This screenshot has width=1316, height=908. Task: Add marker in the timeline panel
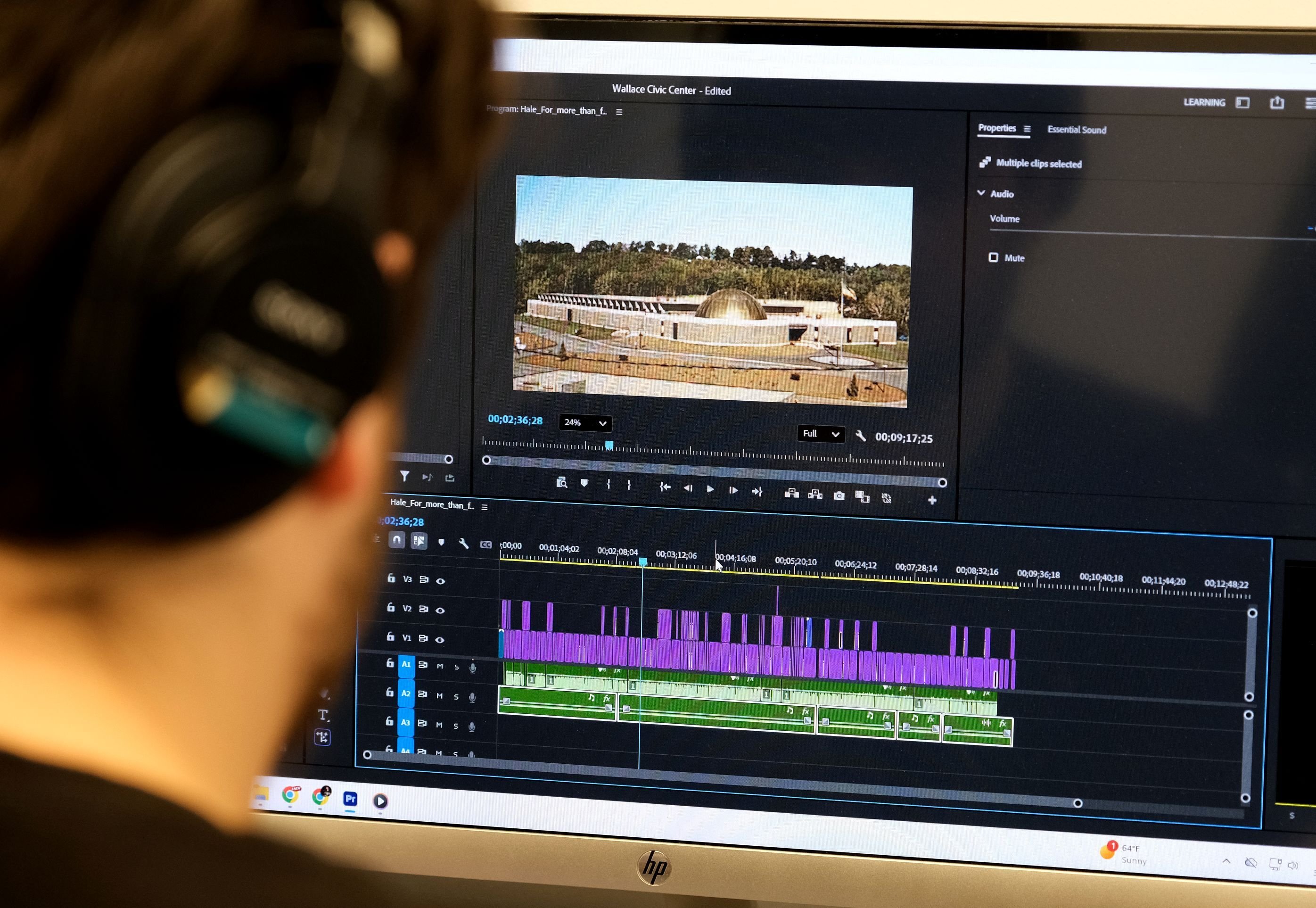(441, 542)
